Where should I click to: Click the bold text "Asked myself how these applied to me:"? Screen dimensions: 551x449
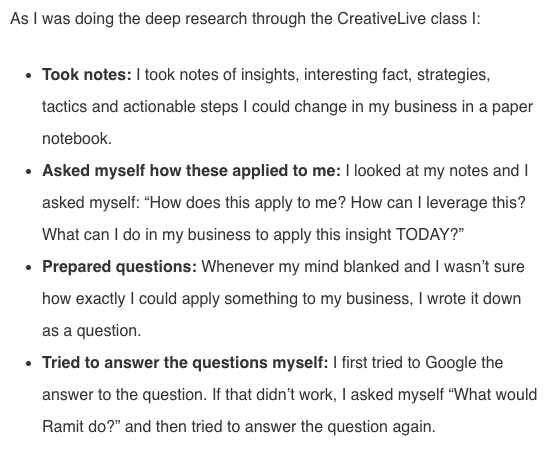[192, 171]
